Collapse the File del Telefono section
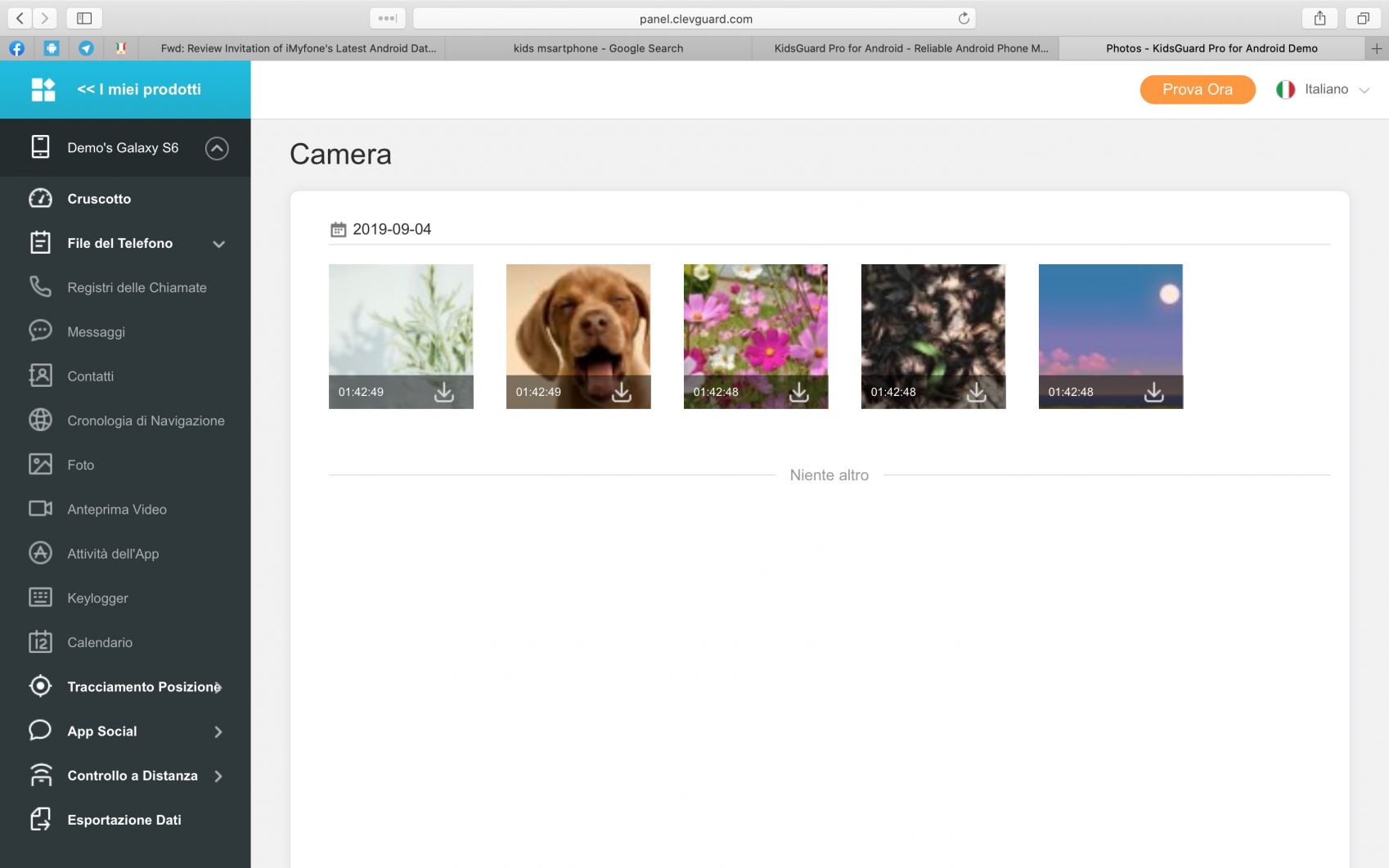Viewport: 1389px width, 868px height. (218, 244)
